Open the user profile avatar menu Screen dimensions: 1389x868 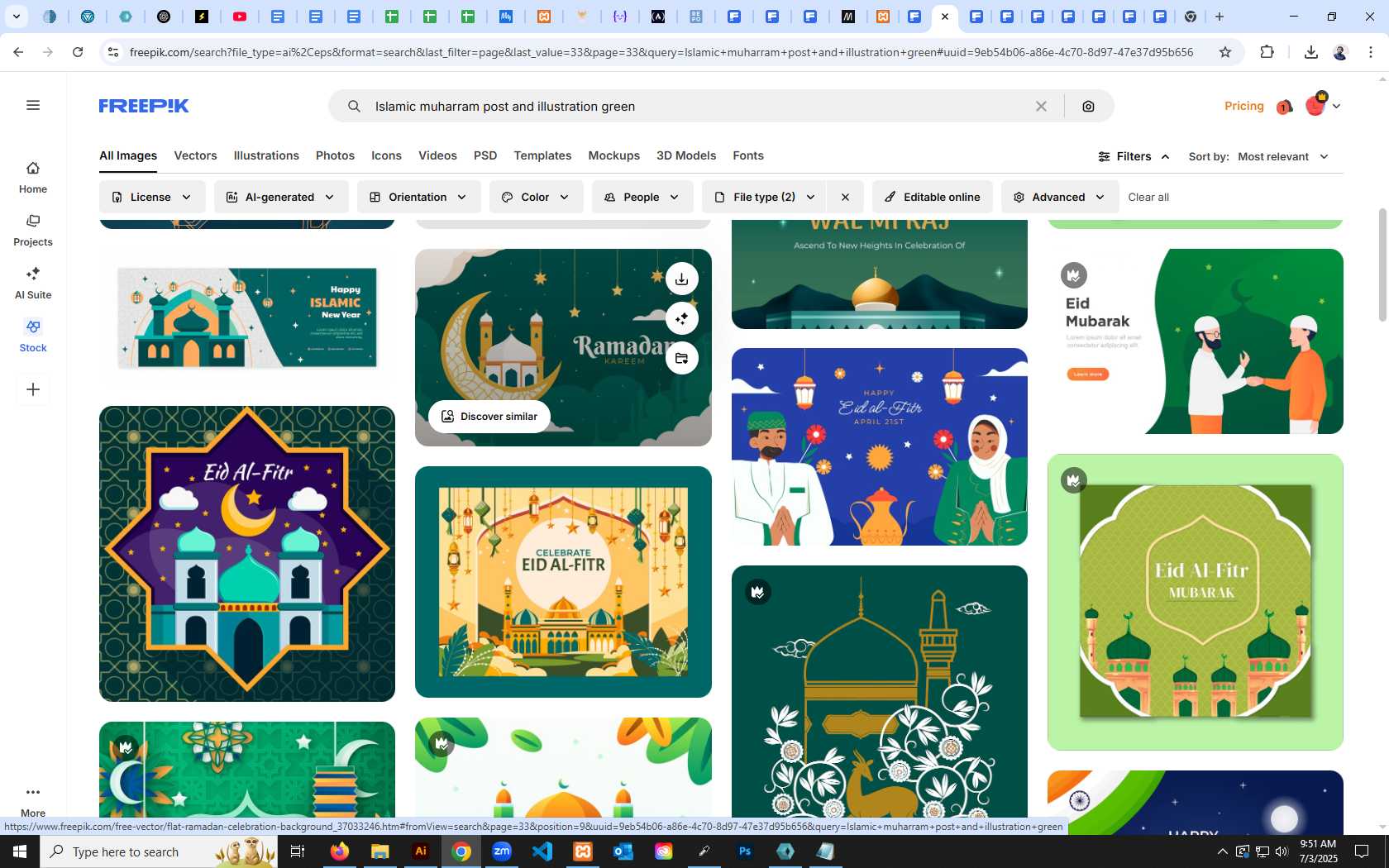click(x=1322, y=105)
